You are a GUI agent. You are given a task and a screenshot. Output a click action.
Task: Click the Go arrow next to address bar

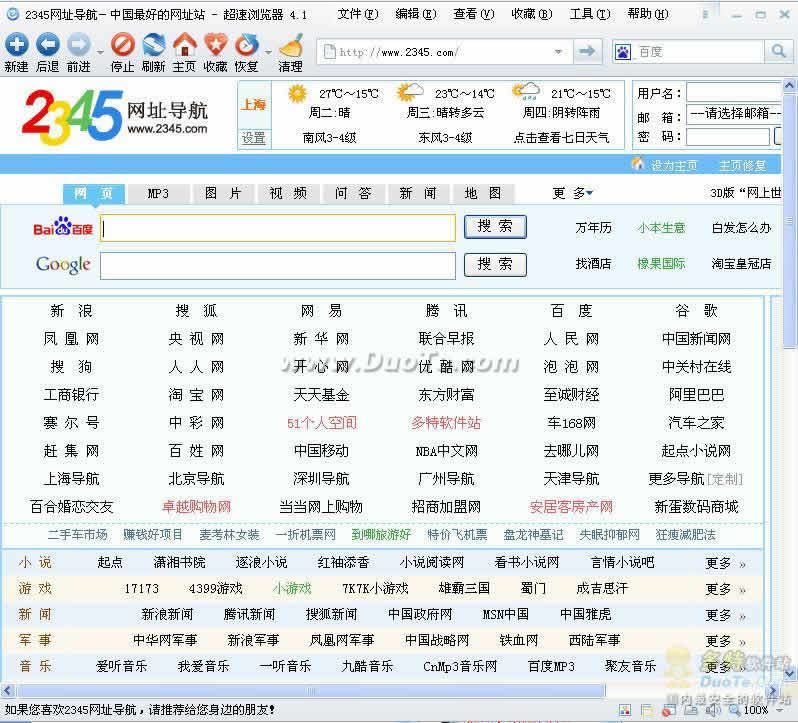coord(587,51)
